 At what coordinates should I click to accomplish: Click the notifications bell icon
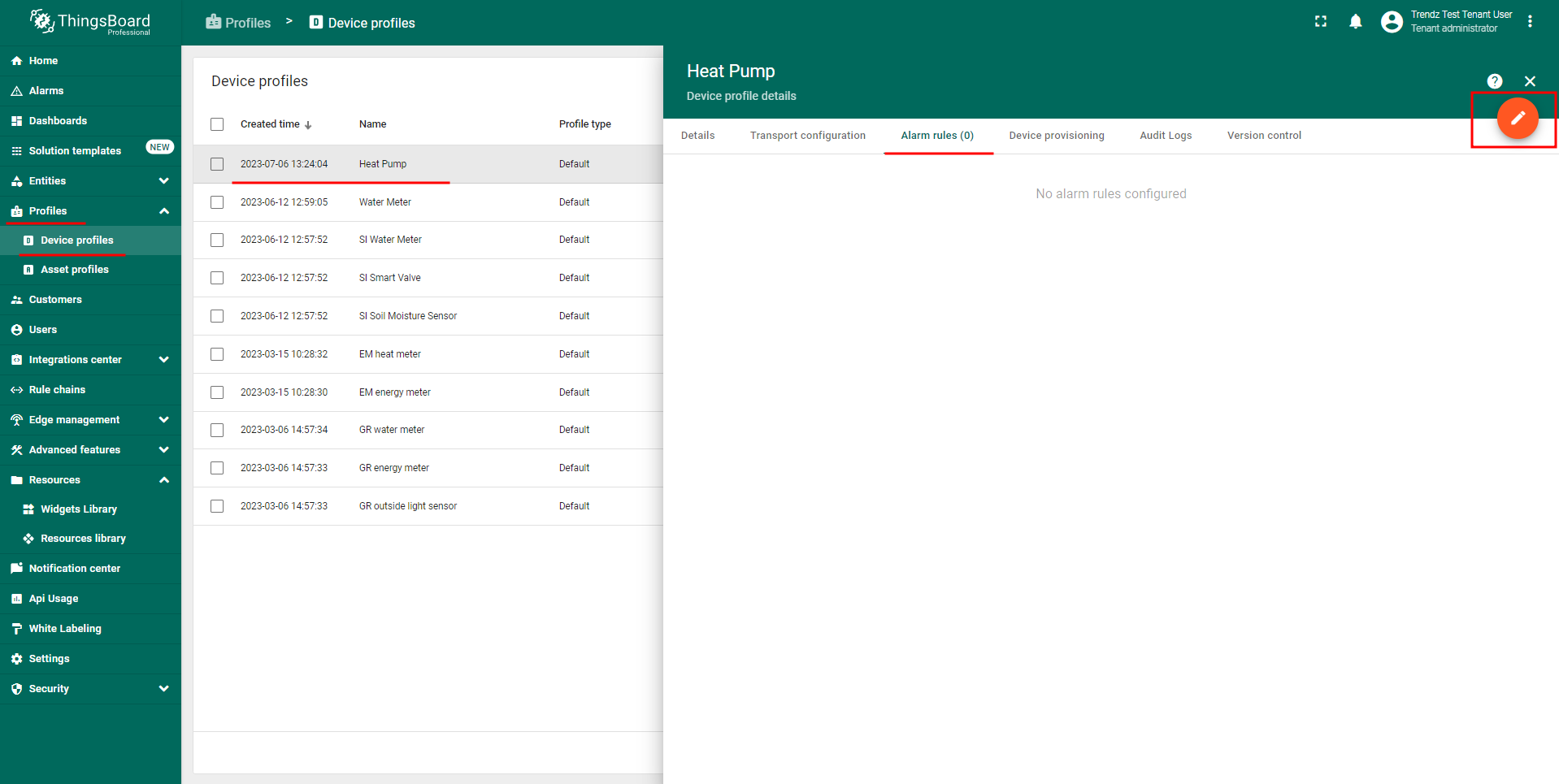point(1355,22)
